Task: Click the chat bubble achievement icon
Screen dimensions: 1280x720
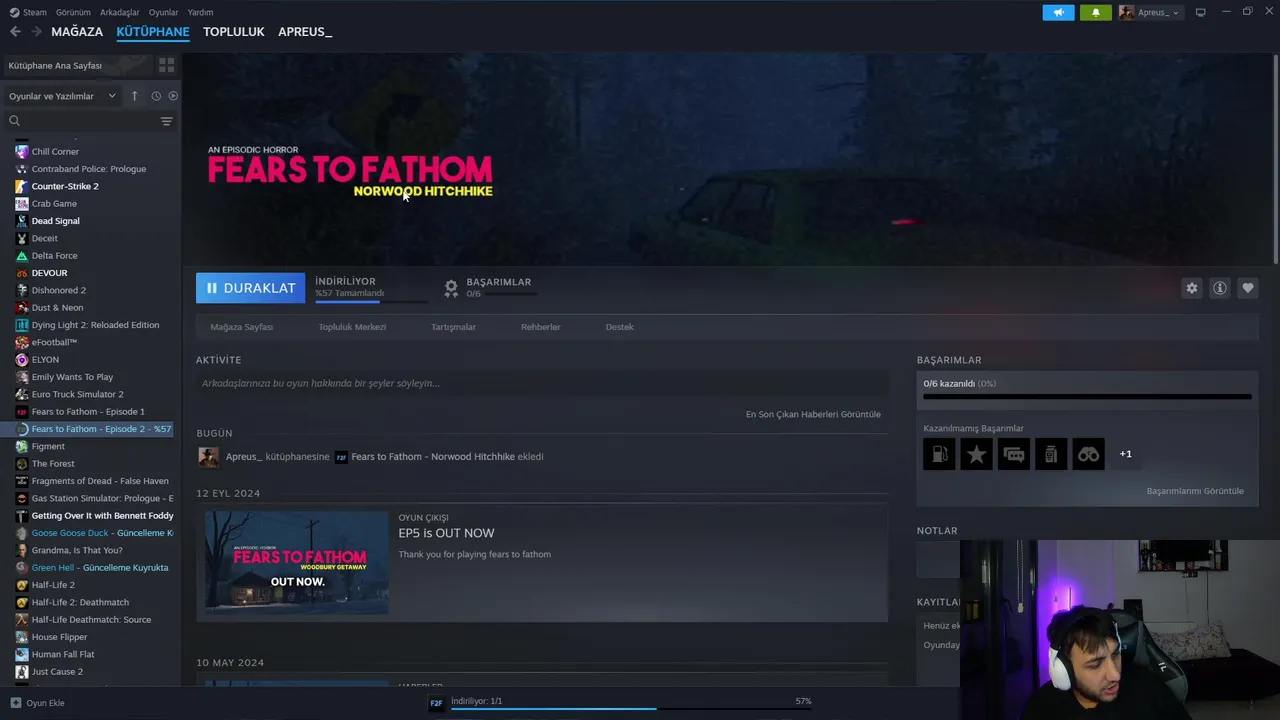Action: point(1013,454)
